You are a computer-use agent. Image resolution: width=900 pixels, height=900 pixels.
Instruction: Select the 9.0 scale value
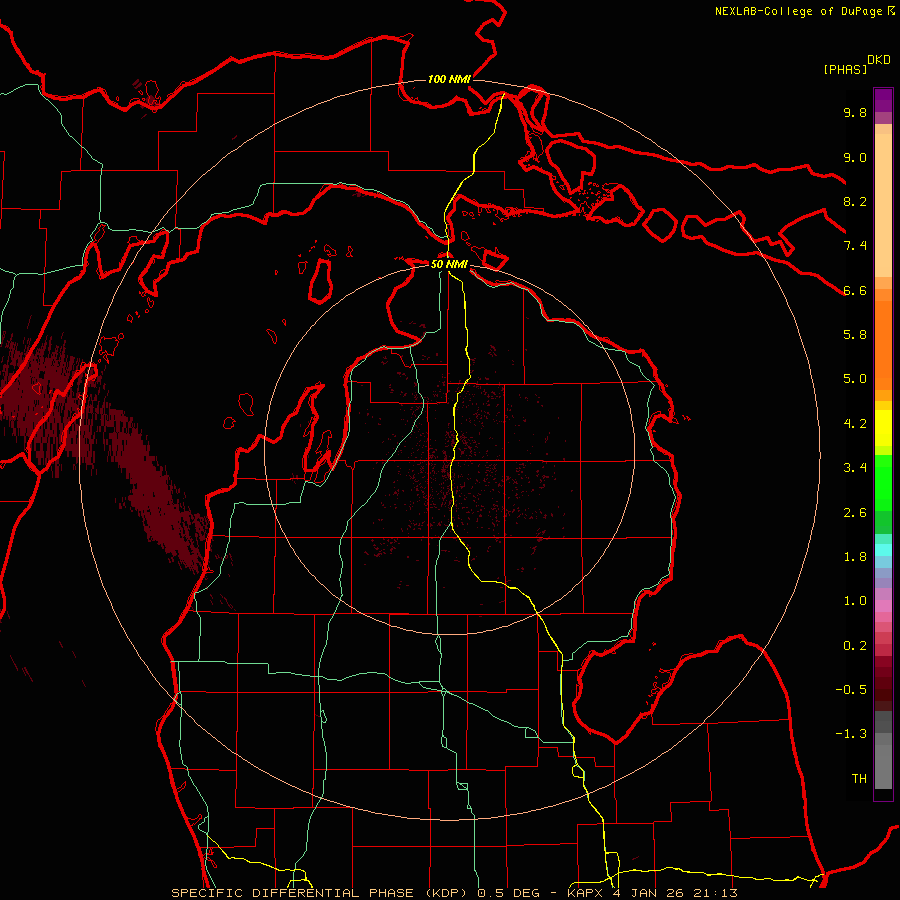click(855, 157)
